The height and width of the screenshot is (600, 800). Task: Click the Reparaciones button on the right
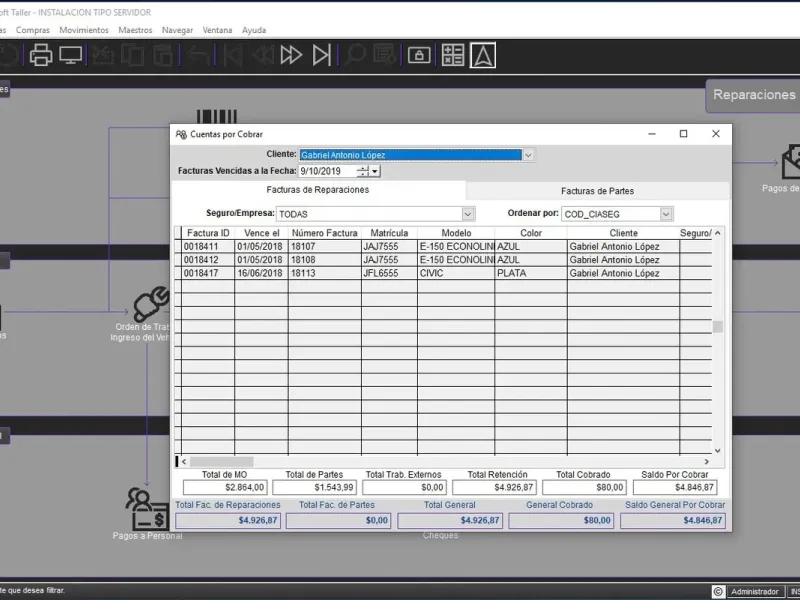click(753, 95)
